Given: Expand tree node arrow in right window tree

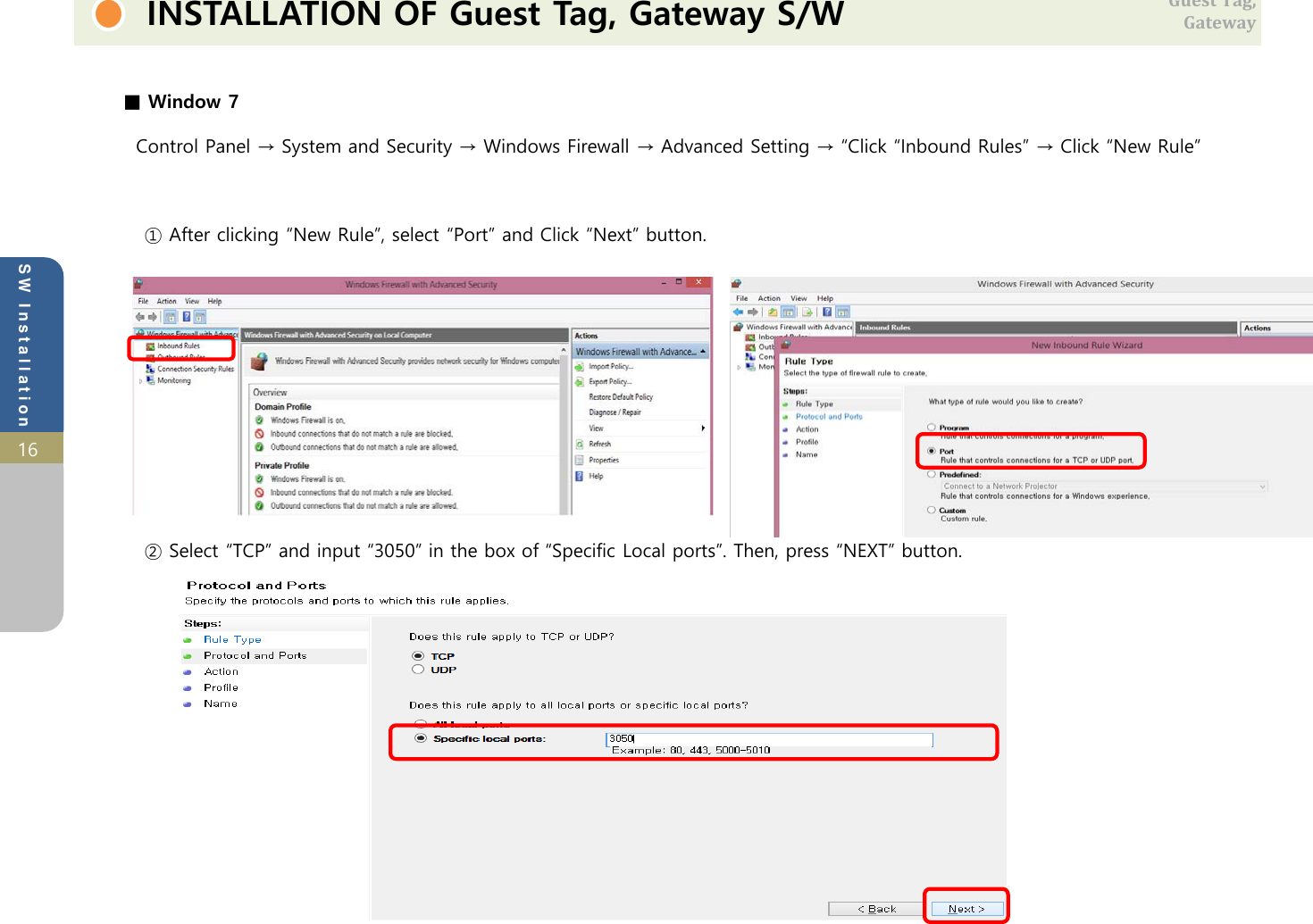Looking at the screenshot, I should pos(739,367).
